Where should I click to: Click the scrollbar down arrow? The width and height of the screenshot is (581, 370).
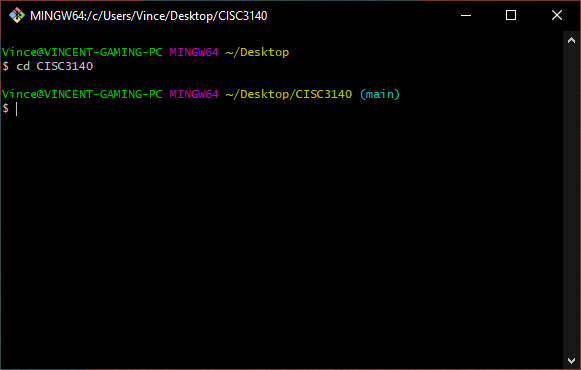[x=571, y=360]
